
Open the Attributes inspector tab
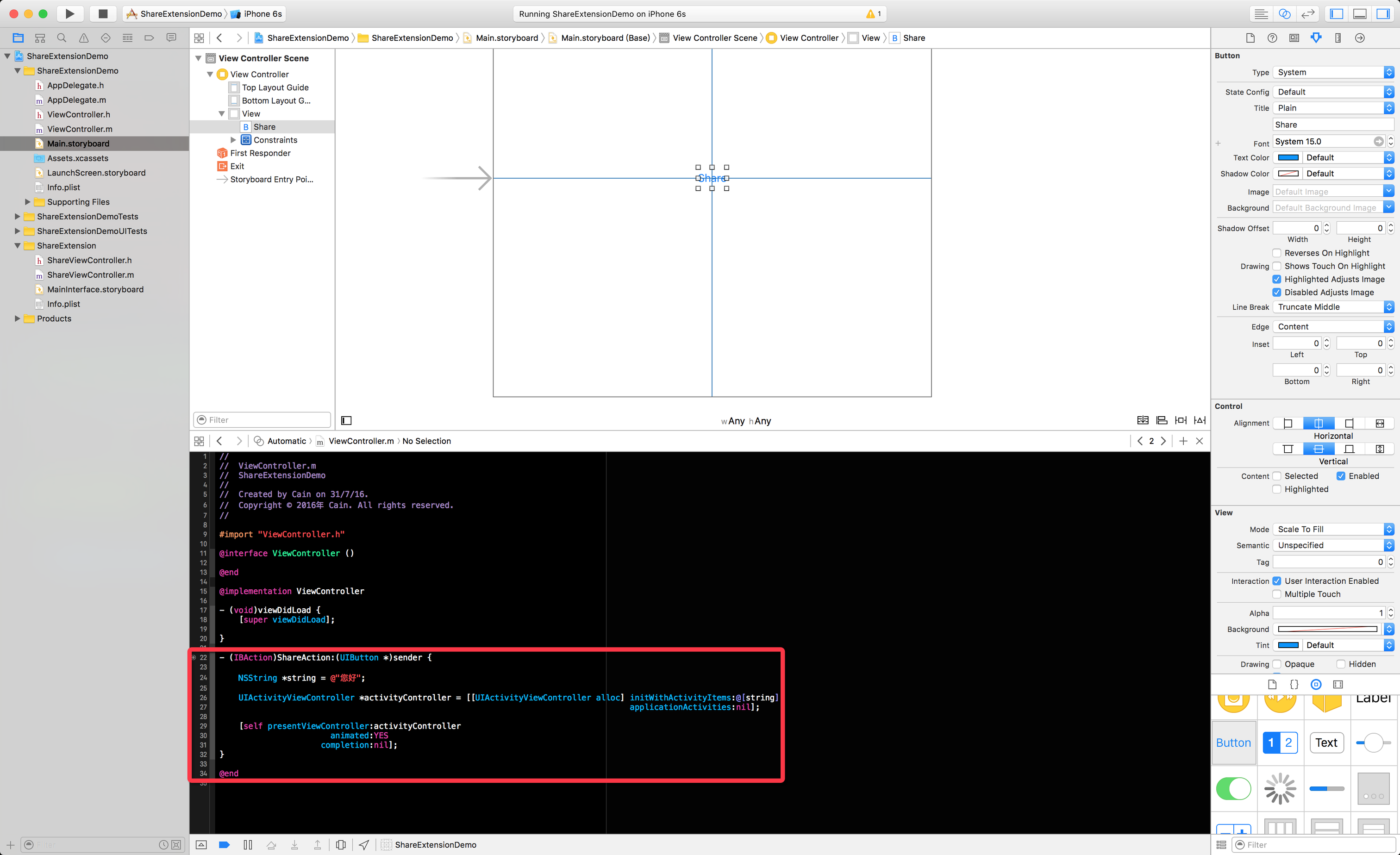click(x=1316, y=38)
